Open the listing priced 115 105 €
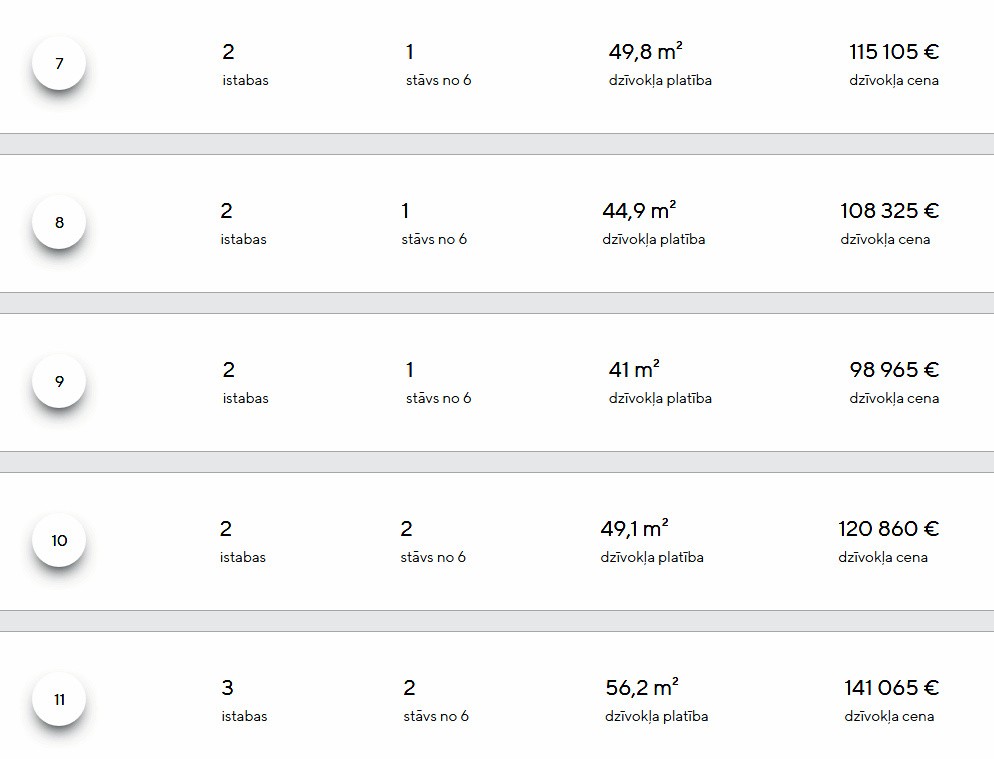Screen dimensions: 994x759 click(893, 52)
